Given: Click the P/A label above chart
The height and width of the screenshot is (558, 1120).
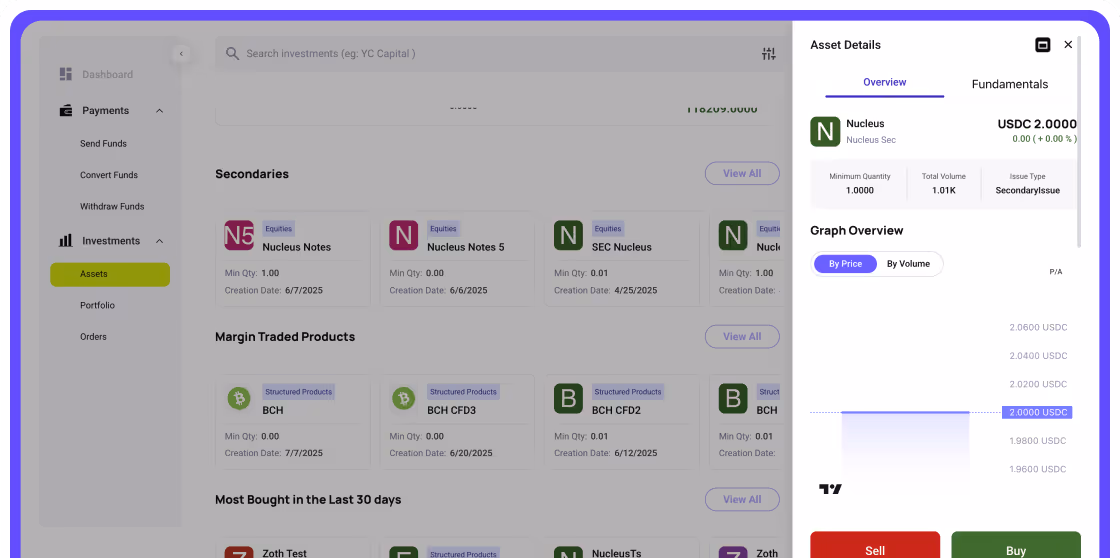Looking at the screenshot, I should [x=1056, y=272].
